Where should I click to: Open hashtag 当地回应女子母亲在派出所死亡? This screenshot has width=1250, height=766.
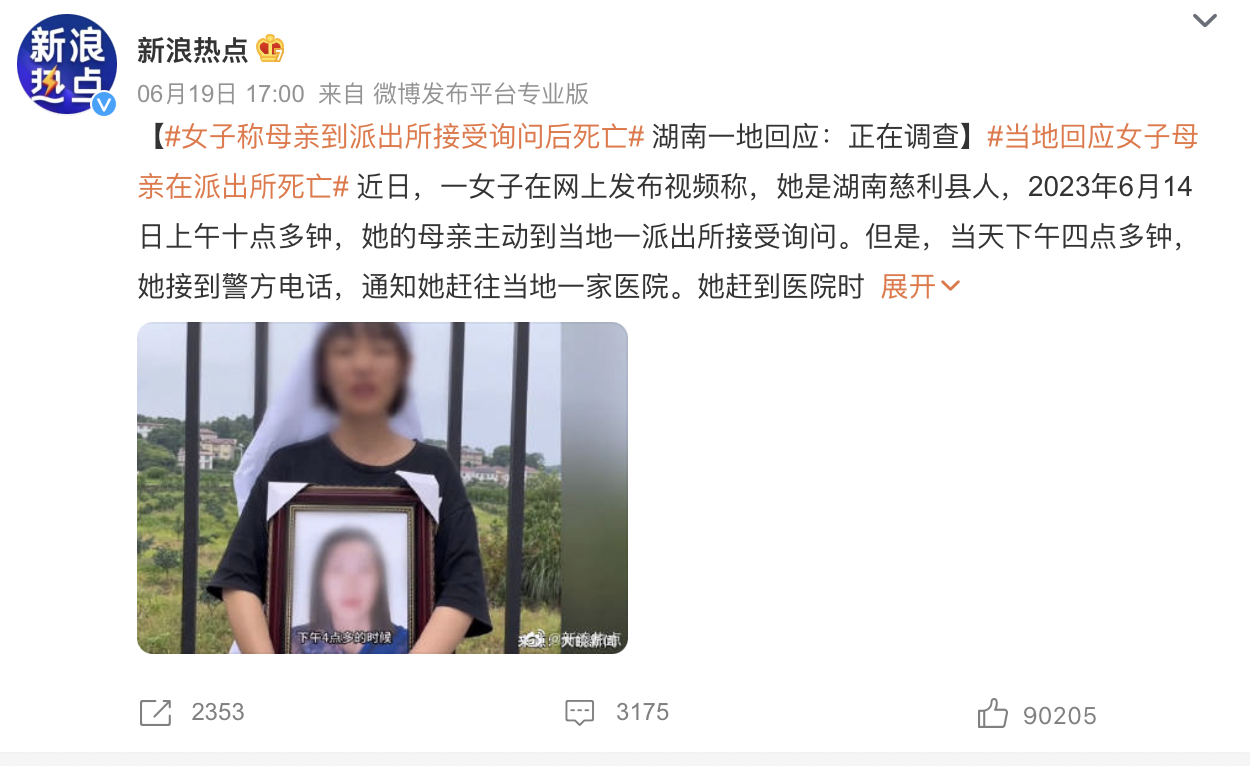(668, 162)
